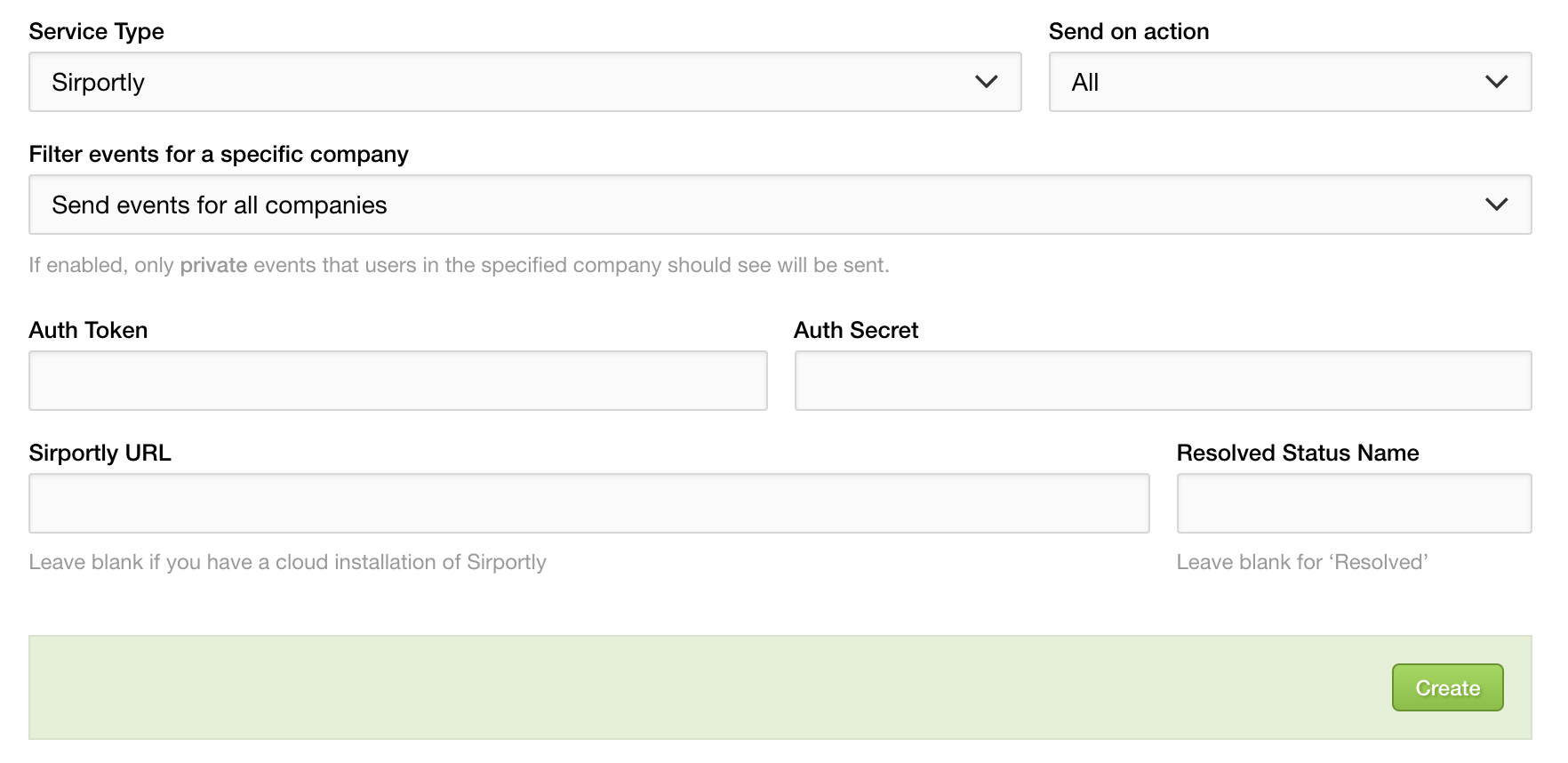Click the Auth Token label
The image size is (1568, 763).
(88, 330)
